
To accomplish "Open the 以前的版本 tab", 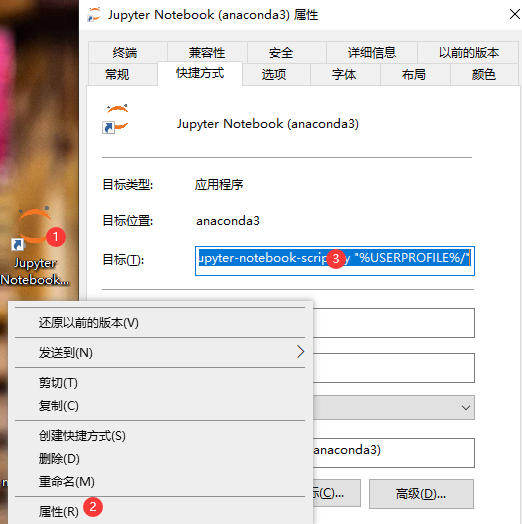I will 469,52.
